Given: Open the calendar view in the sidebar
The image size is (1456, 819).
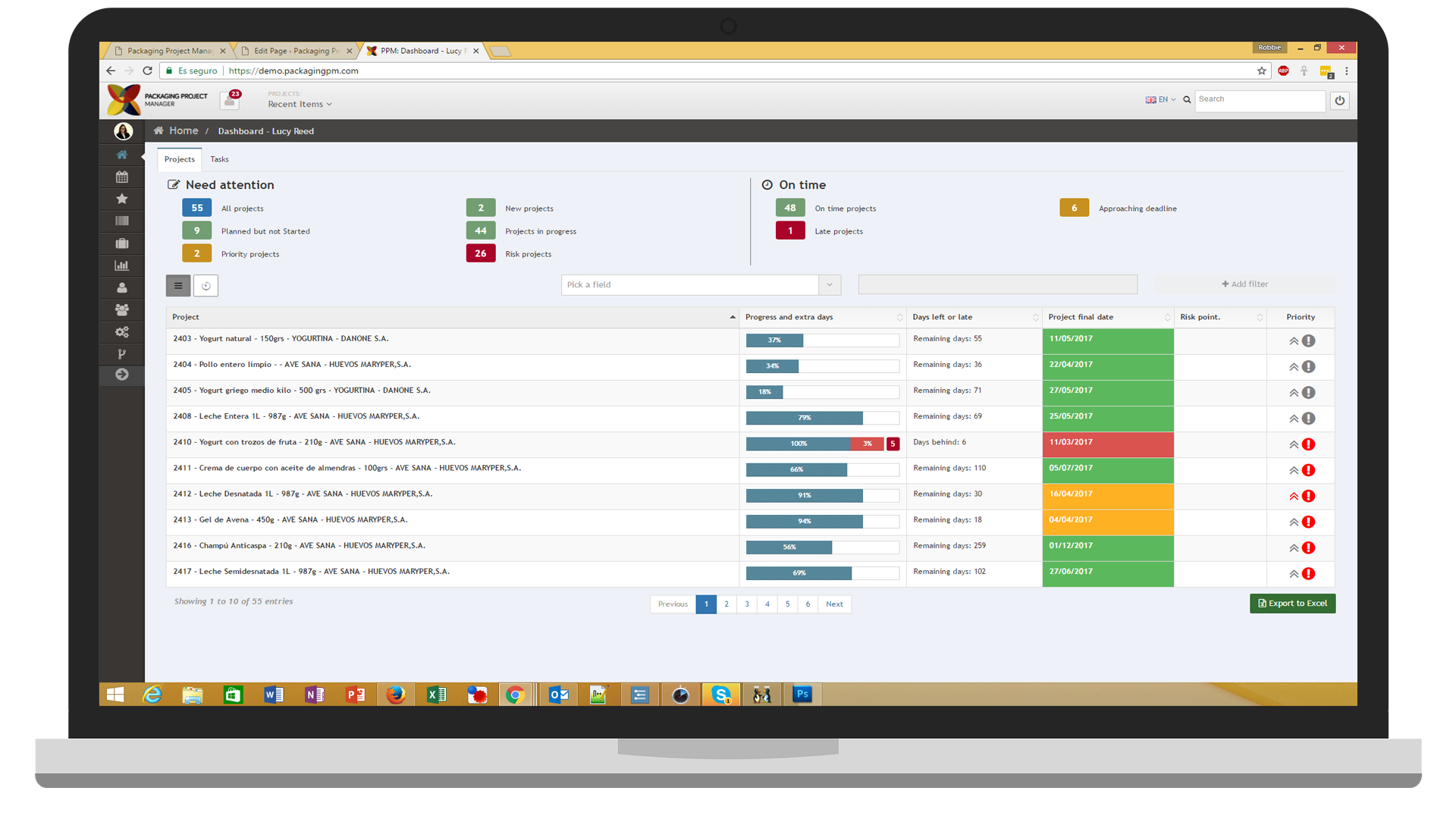Looking at the screenshot, I should point(121,176).
